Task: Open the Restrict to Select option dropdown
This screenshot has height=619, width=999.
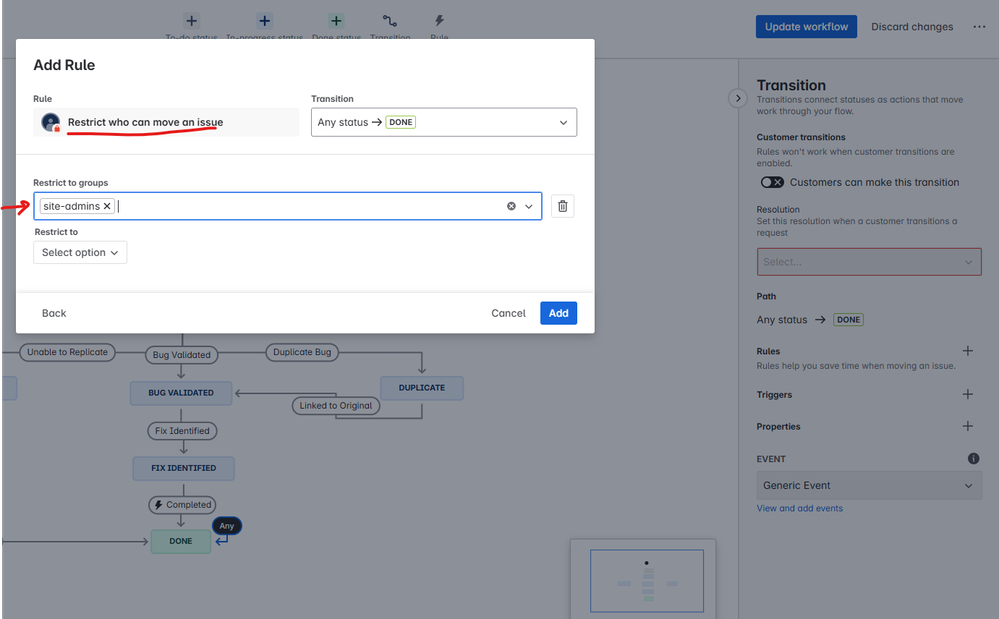Action: click(80, 252)
